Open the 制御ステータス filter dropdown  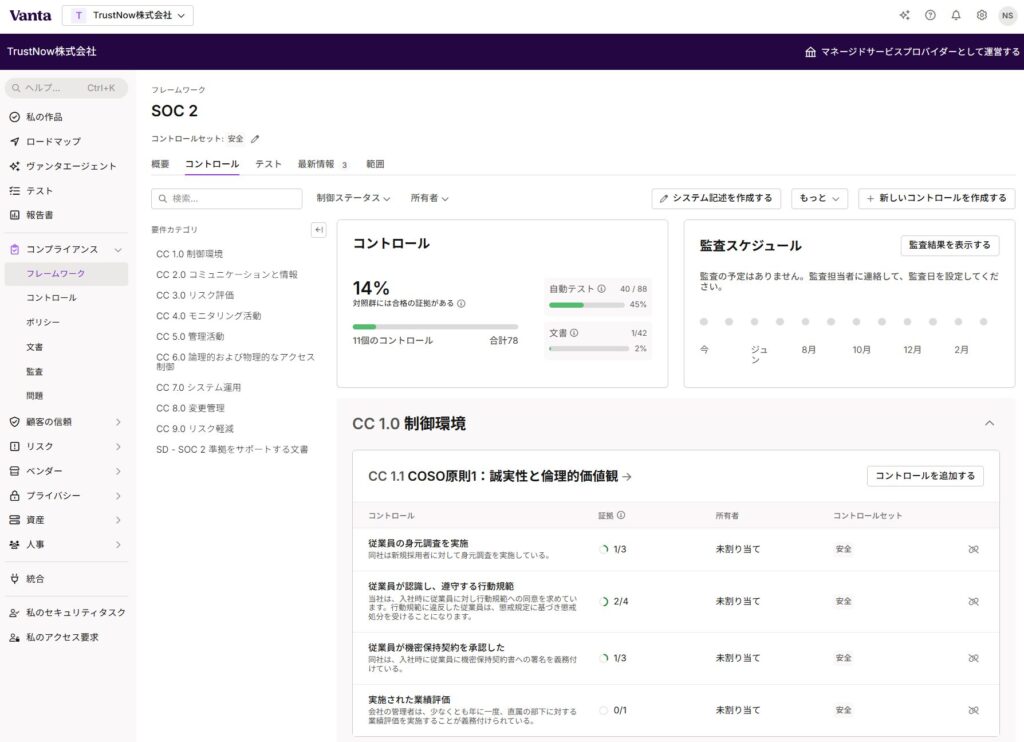[x=353, y=198]
